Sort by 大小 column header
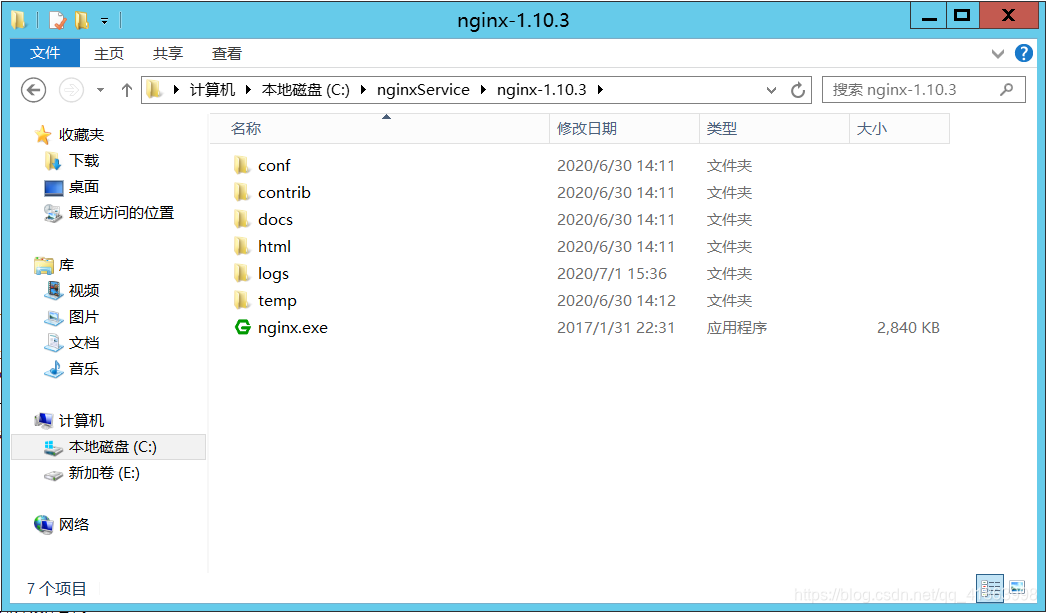The image size is (1047, 613). (x=899, y=128)
